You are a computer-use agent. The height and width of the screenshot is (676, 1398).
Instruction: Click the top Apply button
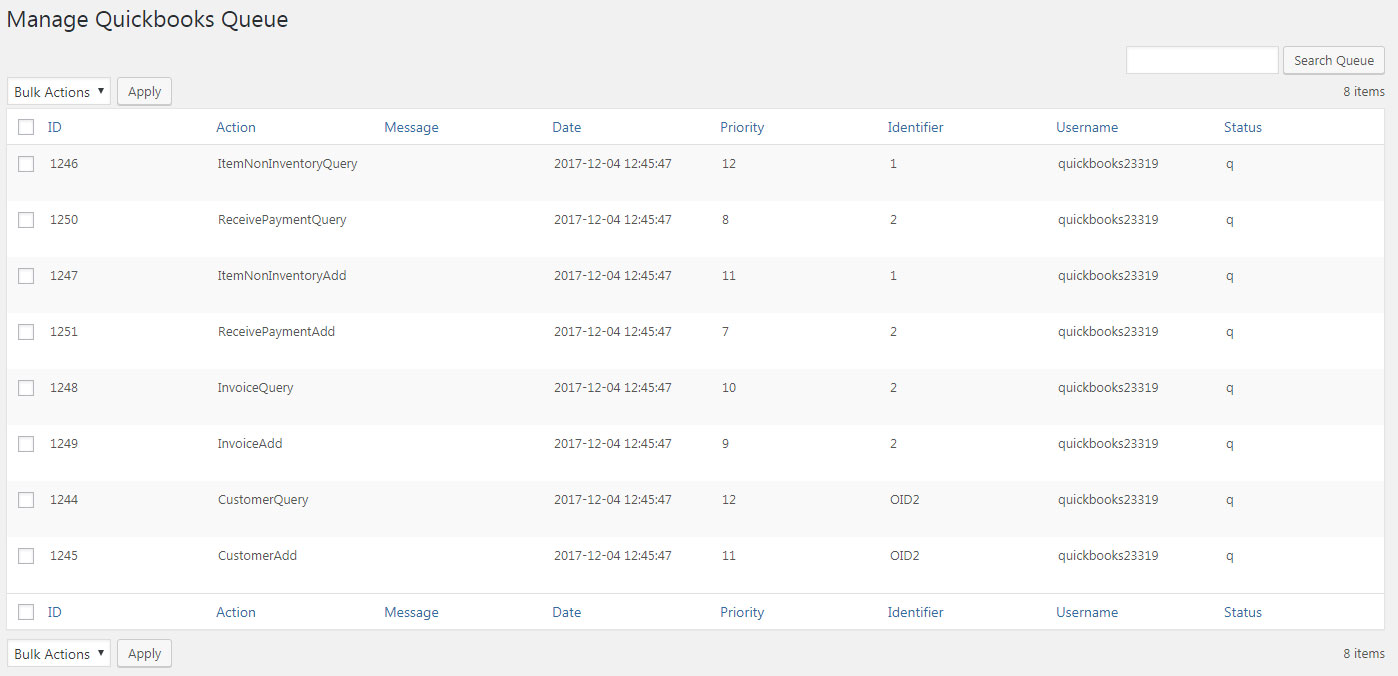point(145,92)
